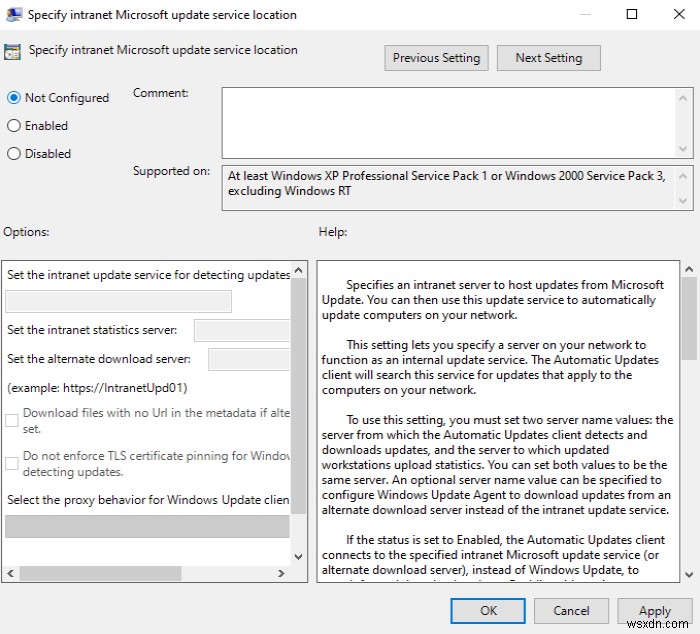Click the Supported on scroll up arrow
This screenshot has height=634, width=700.
pos(683,176)
